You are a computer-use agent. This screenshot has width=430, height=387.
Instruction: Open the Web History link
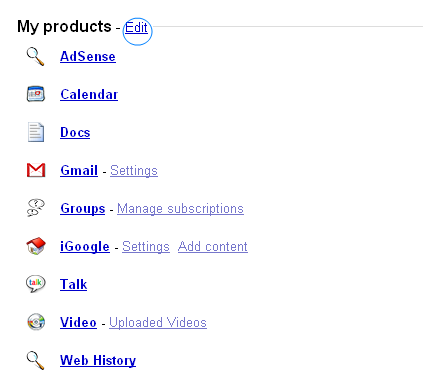coord(98,360)
